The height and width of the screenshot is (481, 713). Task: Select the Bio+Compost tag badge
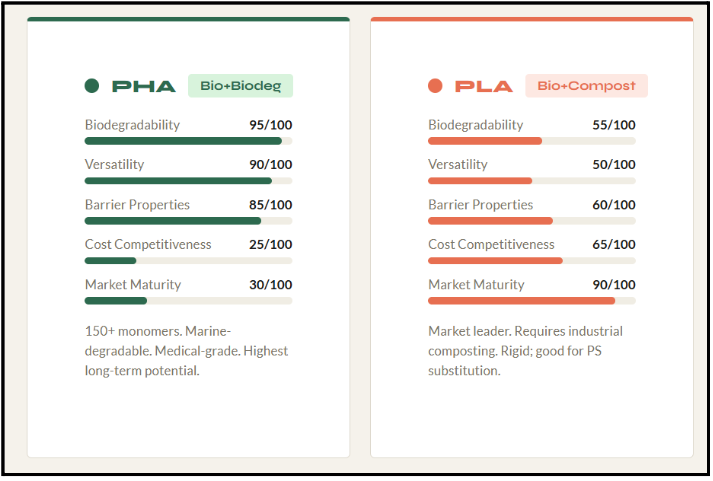point(586,86)
